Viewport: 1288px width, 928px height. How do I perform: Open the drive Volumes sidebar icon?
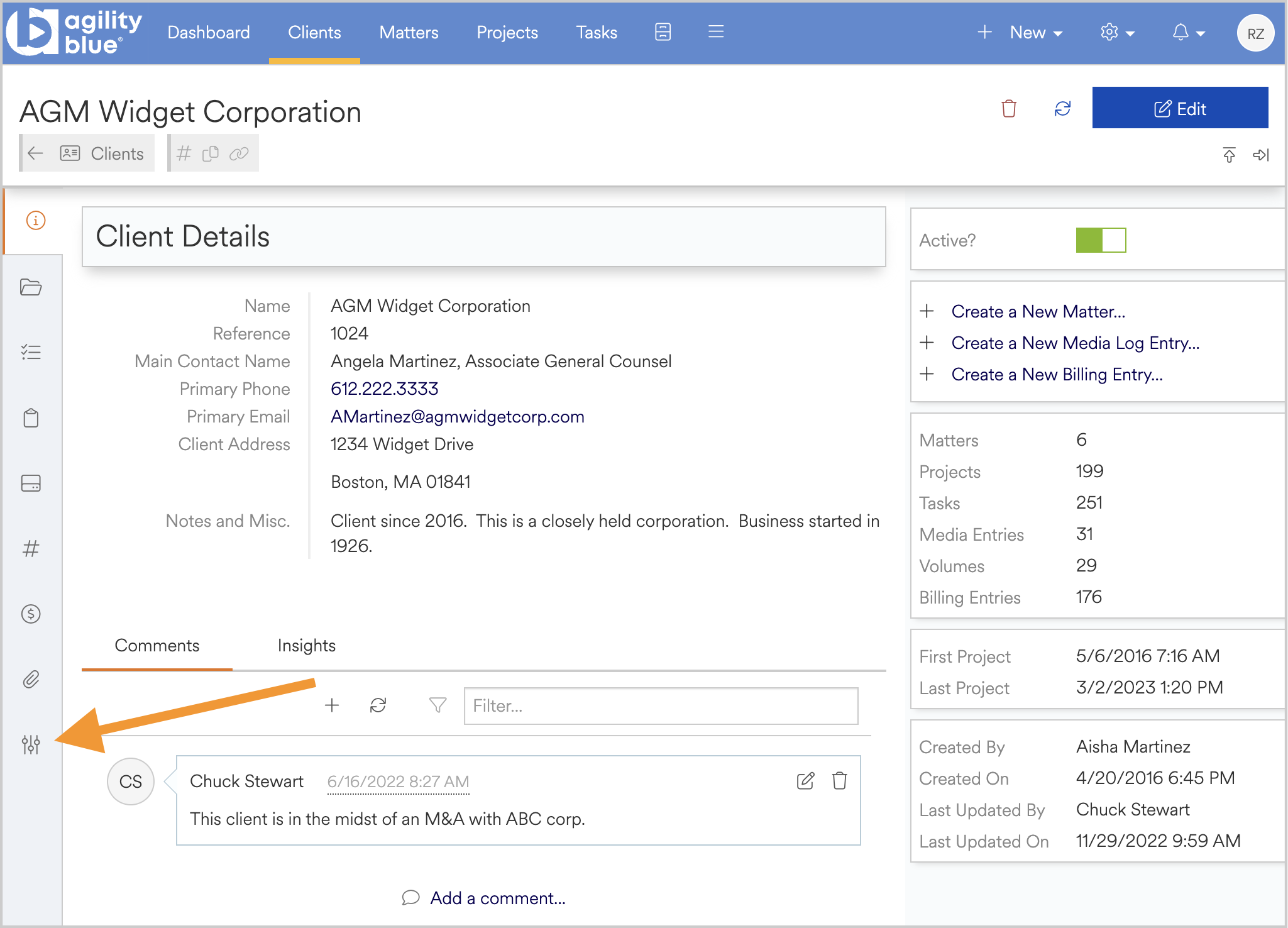[31, 483]
